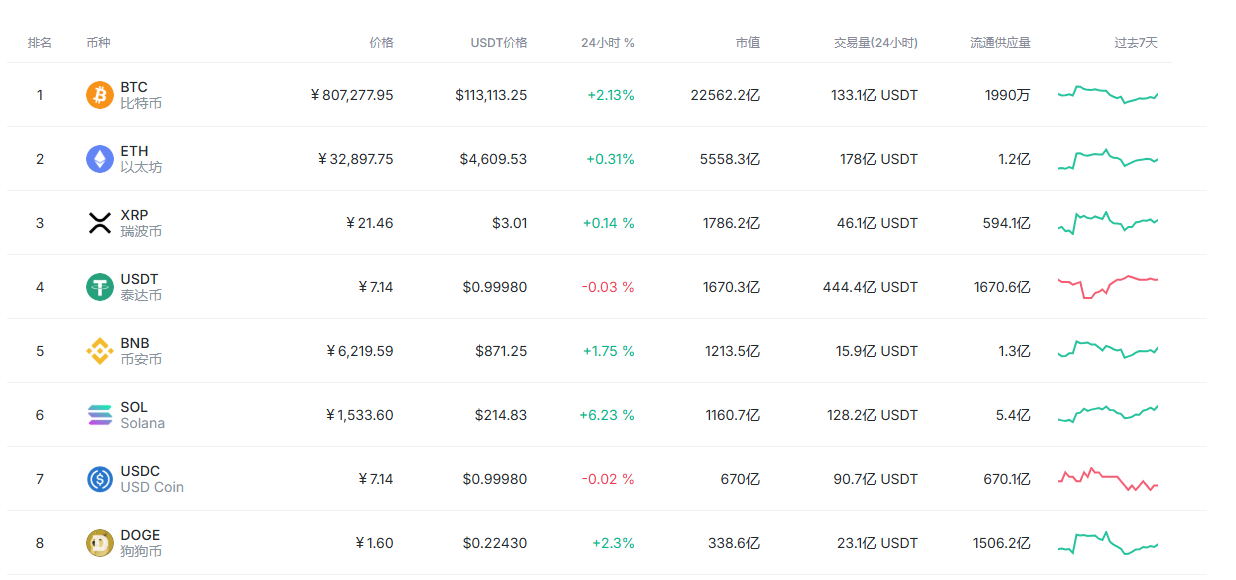Image resolution: width=1236 pixels, height=580 pixels.
Task: Sort by the 流通供应量 column header
Action: click(x=1000, y=43)
